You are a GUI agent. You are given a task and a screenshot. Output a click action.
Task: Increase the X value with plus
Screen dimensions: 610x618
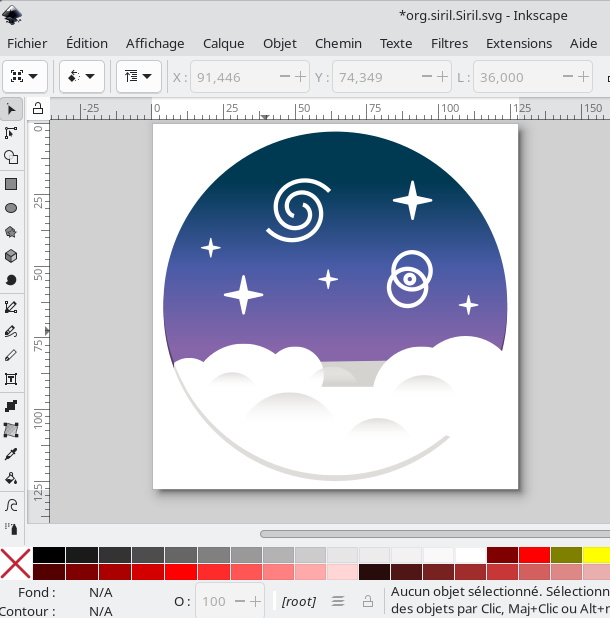click(x=301, y=76)
